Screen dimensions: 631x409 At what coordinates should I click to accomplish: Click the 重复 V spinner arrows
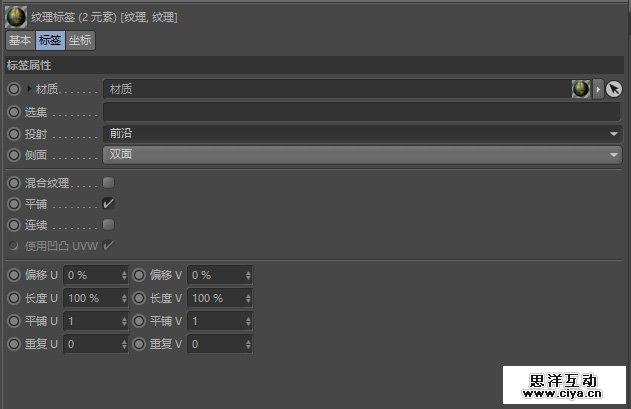click(x=248, y=344)
